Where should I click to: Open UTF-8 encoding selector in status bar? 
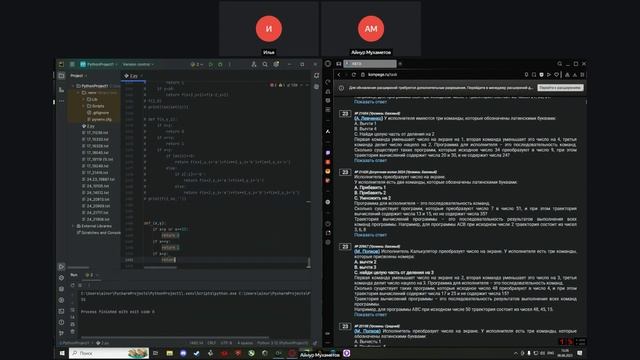pyautogui.click(x=226, y=343)
